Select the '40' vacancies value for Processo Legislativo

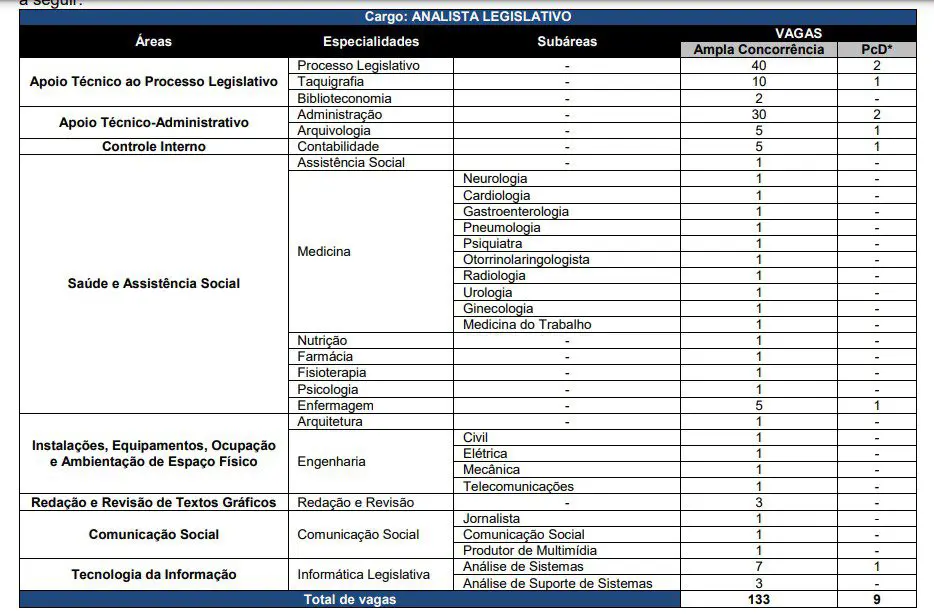(758, 66)
